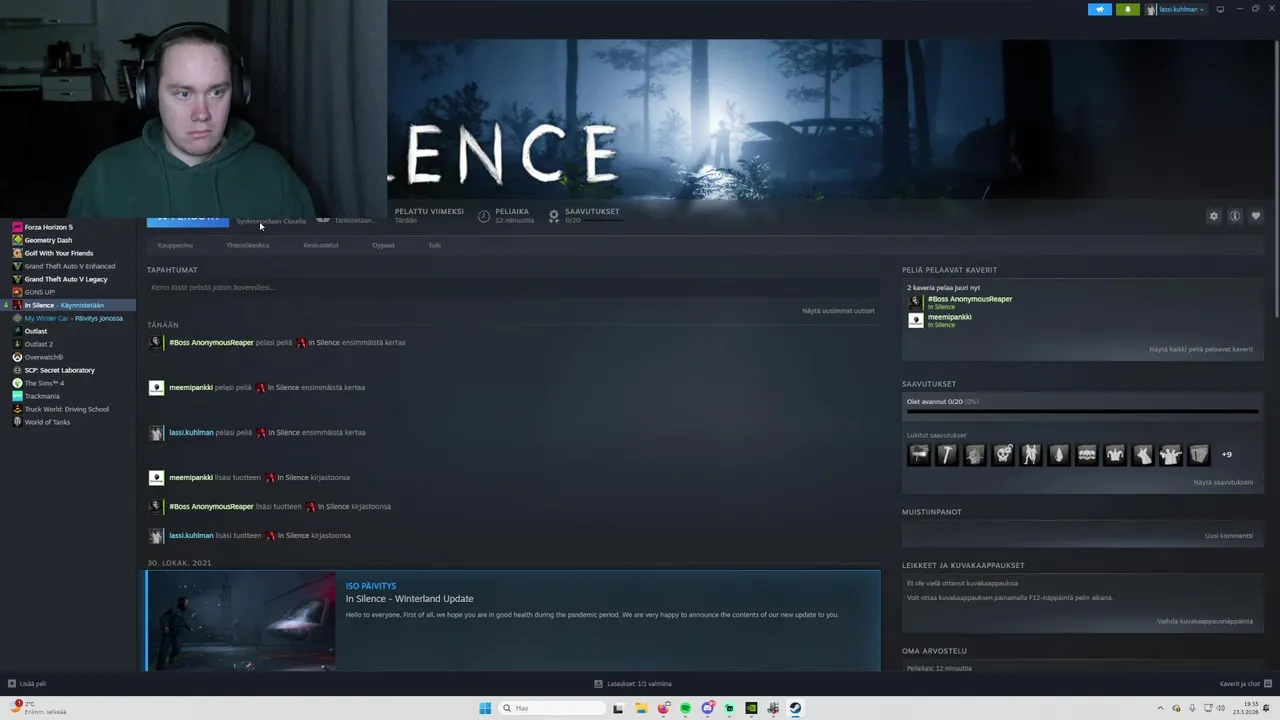
Task: Open the lassi.kuhlman account dropdown
Action: click(1176, 9)
